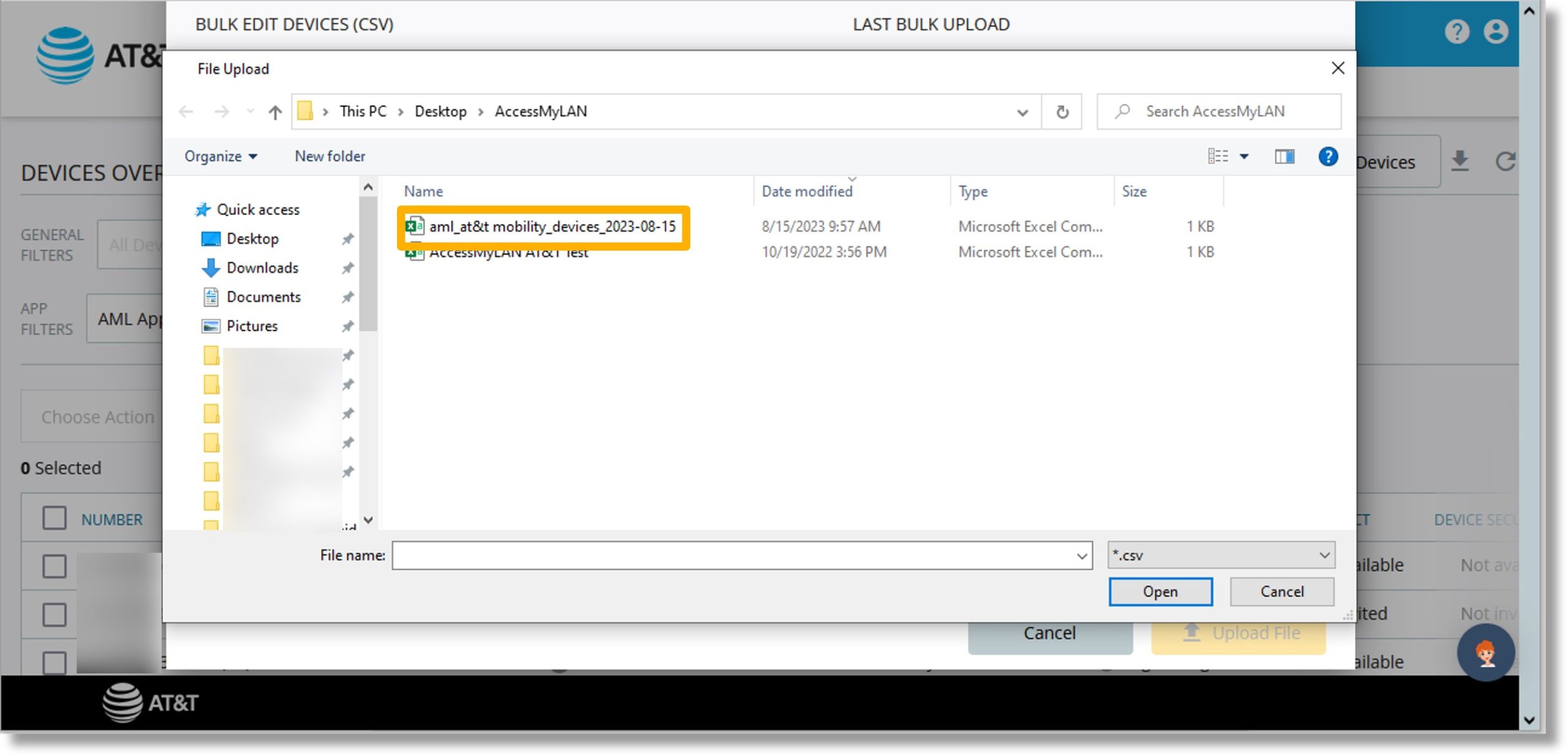
Task: Open view options dropdown arrow
Action: (x=1244, y=156)
